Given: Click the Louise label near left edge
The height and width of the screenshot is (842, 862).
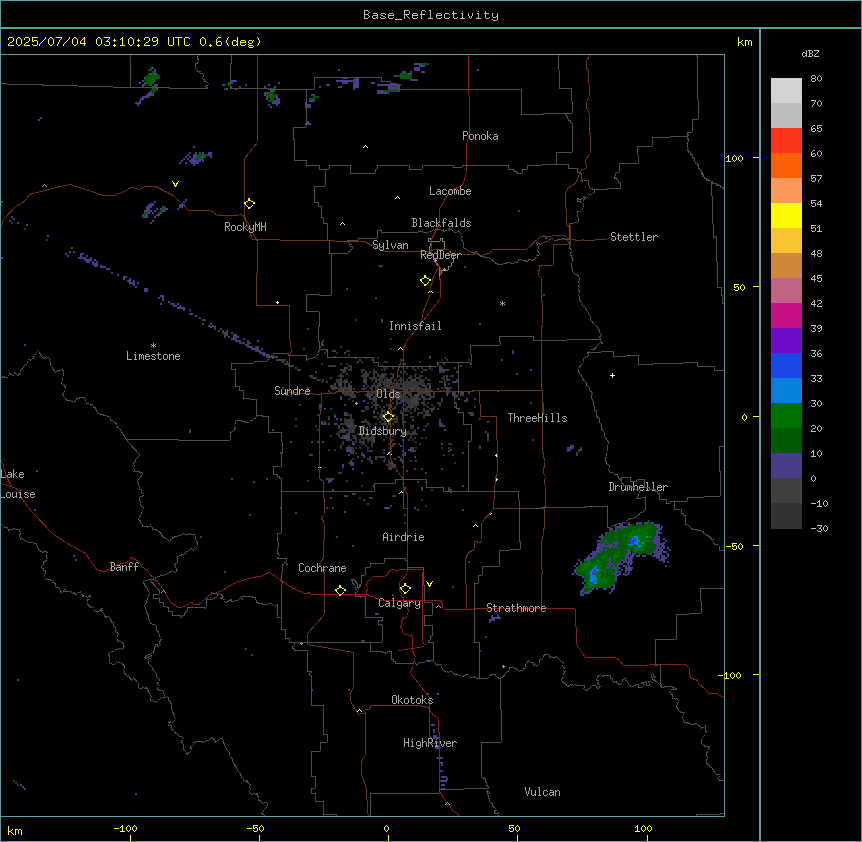Looking at the screenshot, I should 18,494.
